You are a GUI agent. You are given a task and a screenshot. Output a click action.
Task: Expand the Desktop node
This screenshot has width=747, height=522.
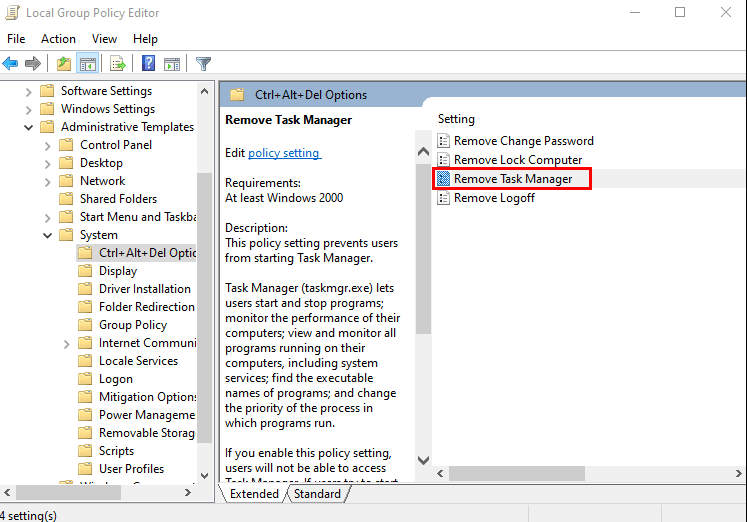coord(47,164)
